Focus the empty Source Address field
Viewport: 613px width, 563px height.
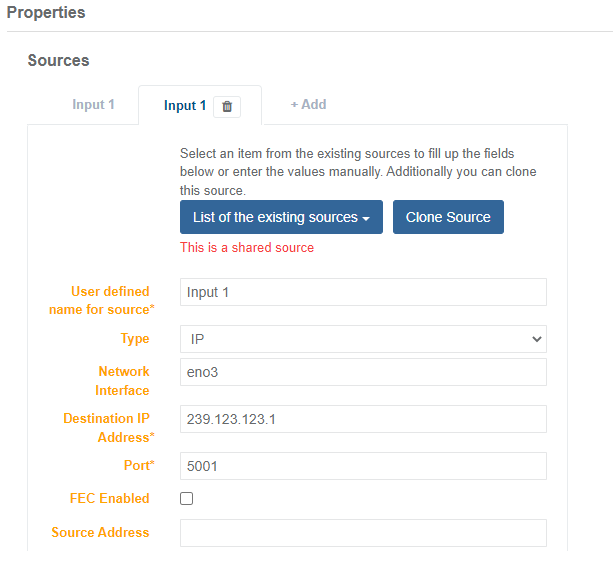(x=363, y=533)
